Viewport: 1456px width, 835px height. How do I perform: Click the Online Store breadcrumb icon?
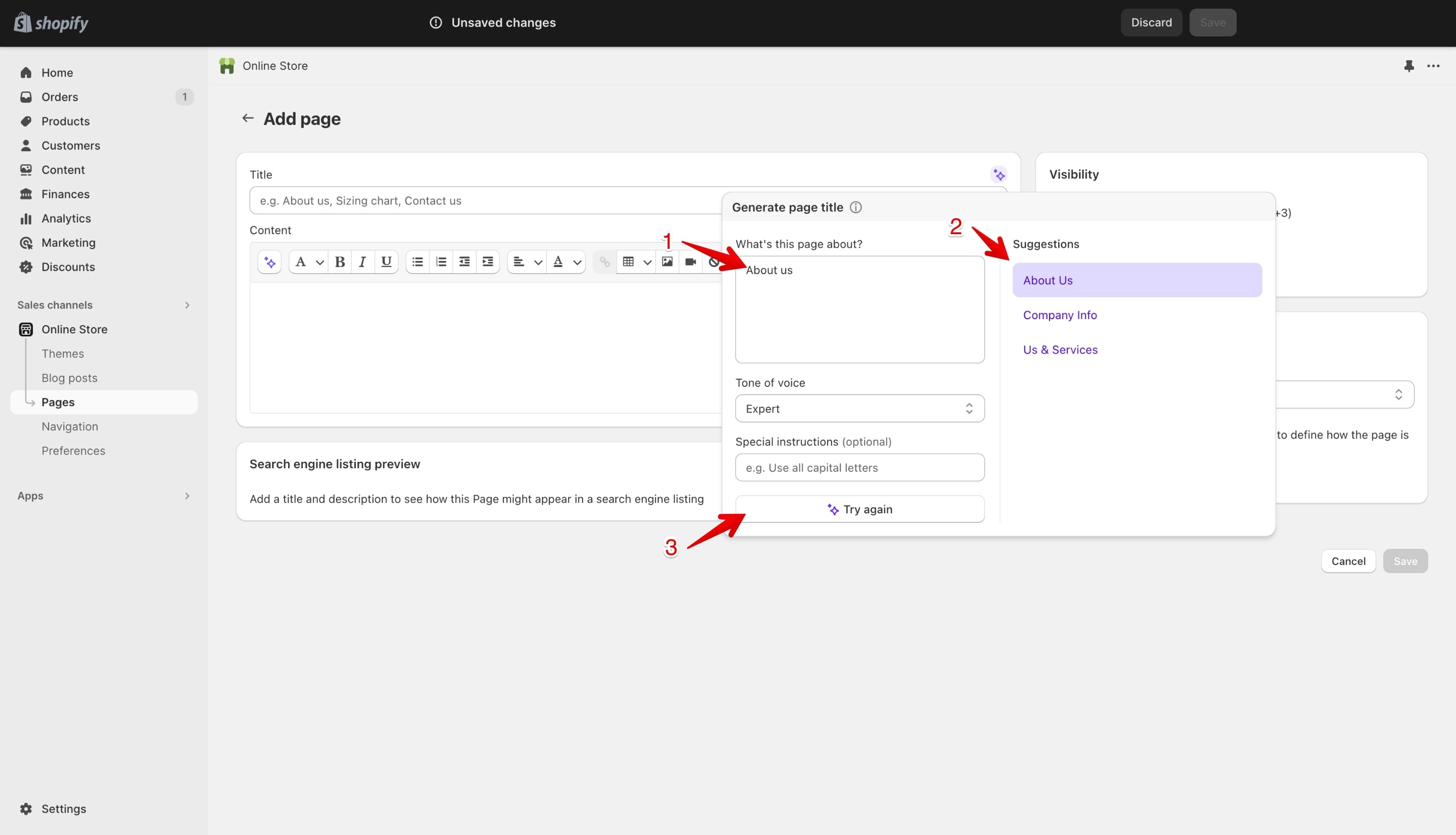[x=227, y=66]
